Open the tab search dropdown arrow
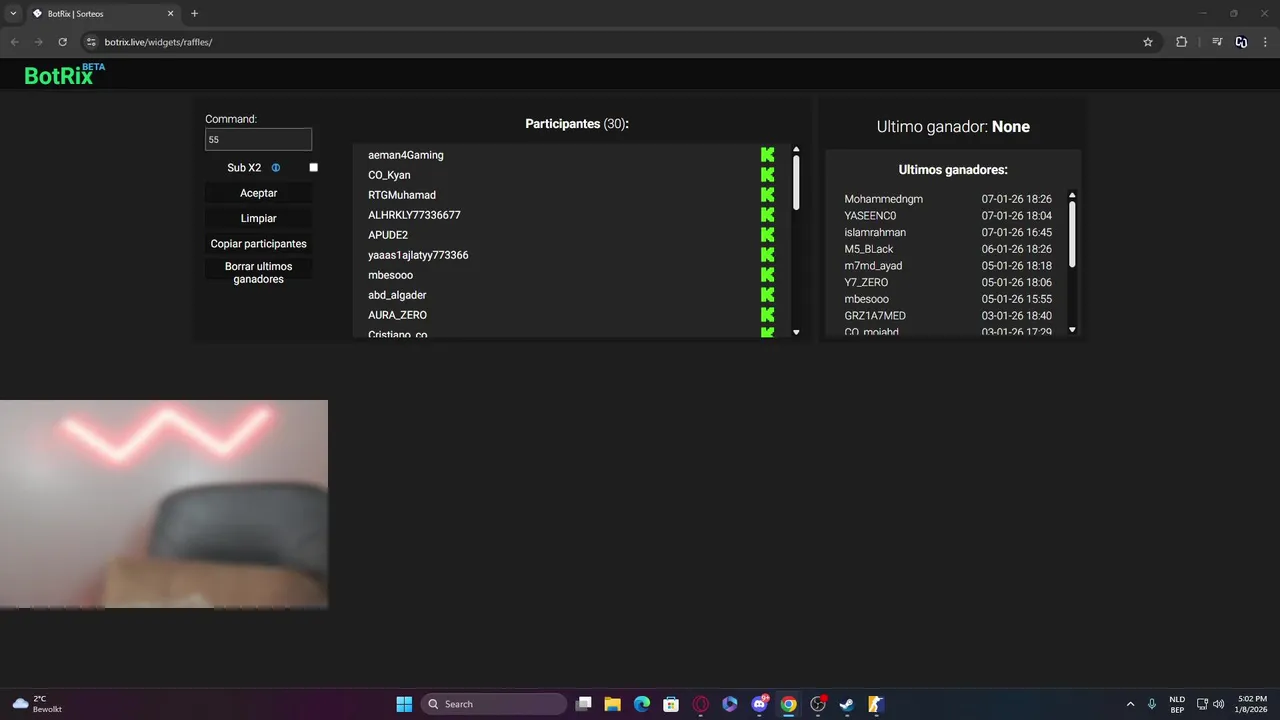 (14, 14)
